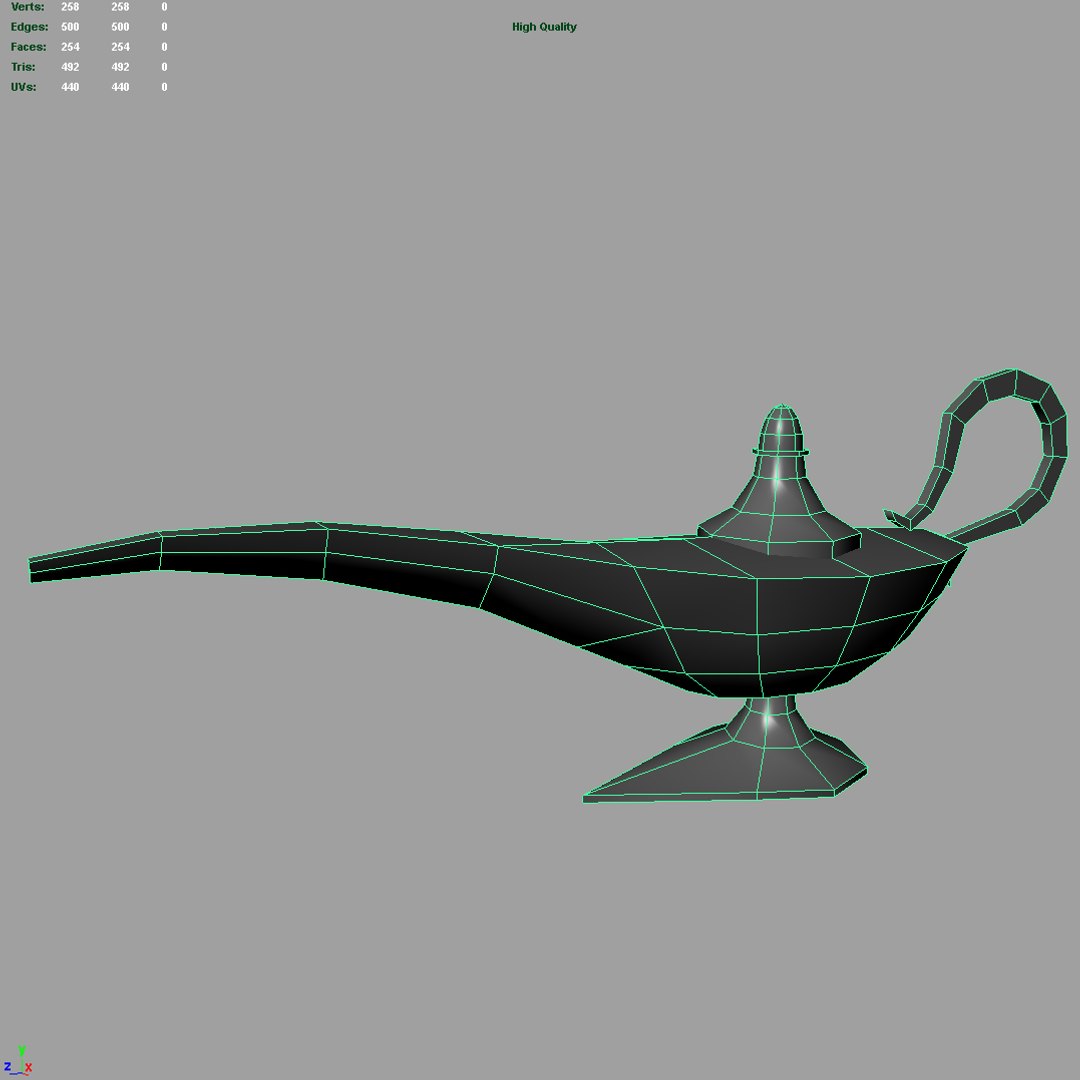Click the "Tris:" heads-up display label

pos(23,67)
